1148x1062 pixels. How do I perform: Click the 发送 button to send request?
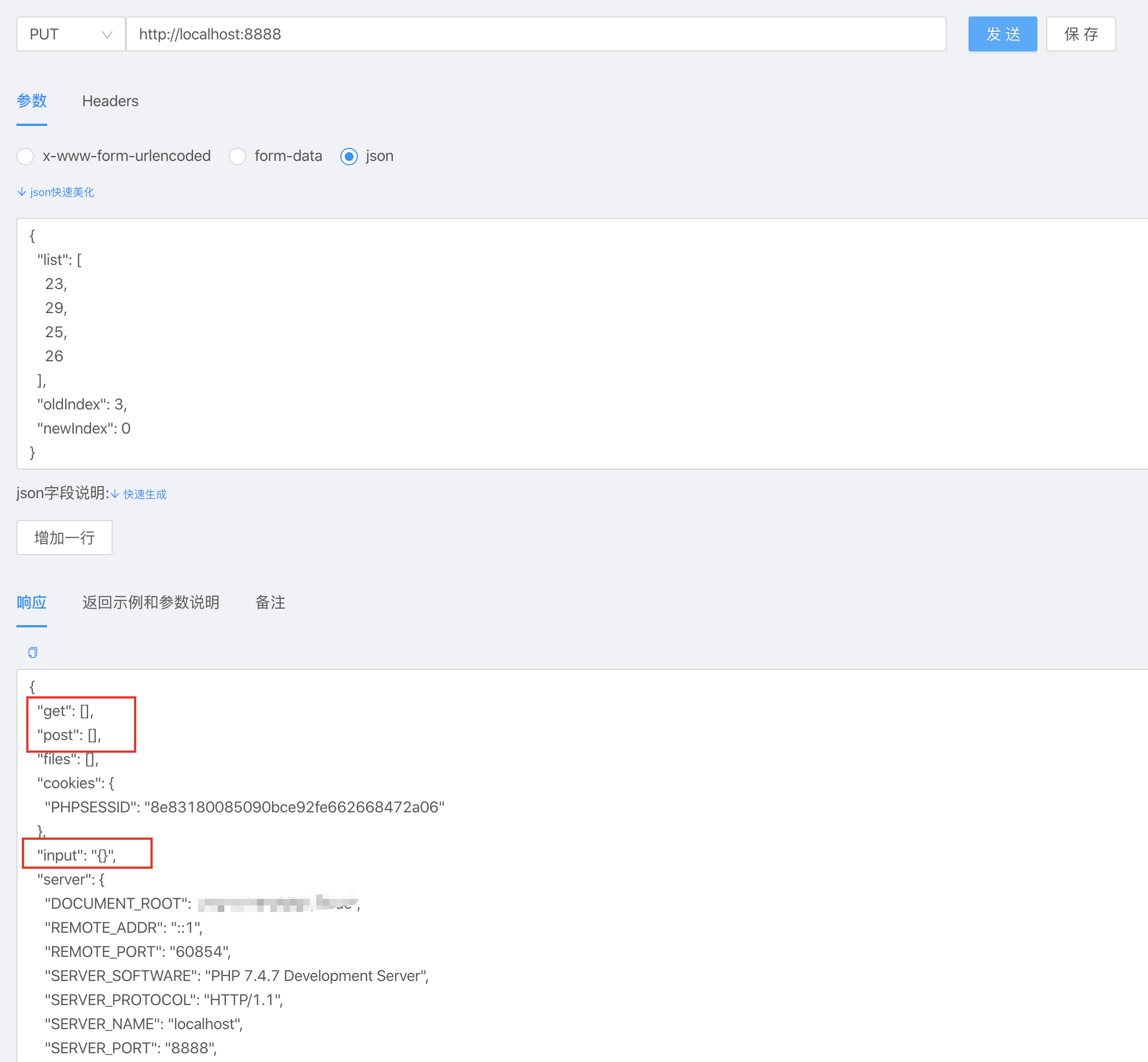pos(1002,34)
